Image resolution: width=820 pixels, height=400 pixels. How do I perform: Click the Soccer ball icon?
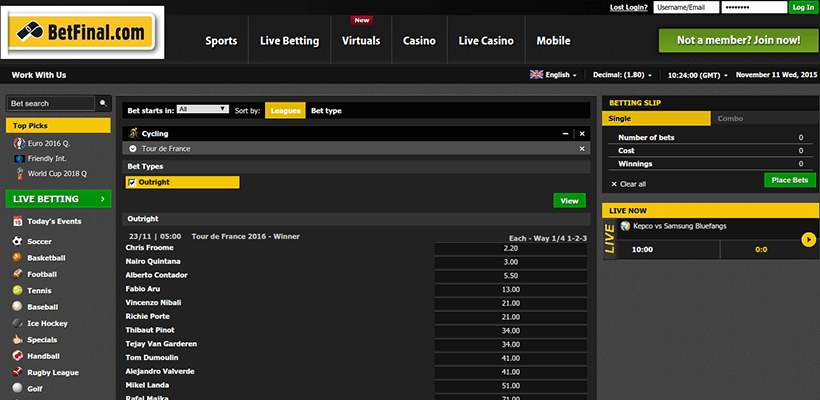(x=18, y=242)
